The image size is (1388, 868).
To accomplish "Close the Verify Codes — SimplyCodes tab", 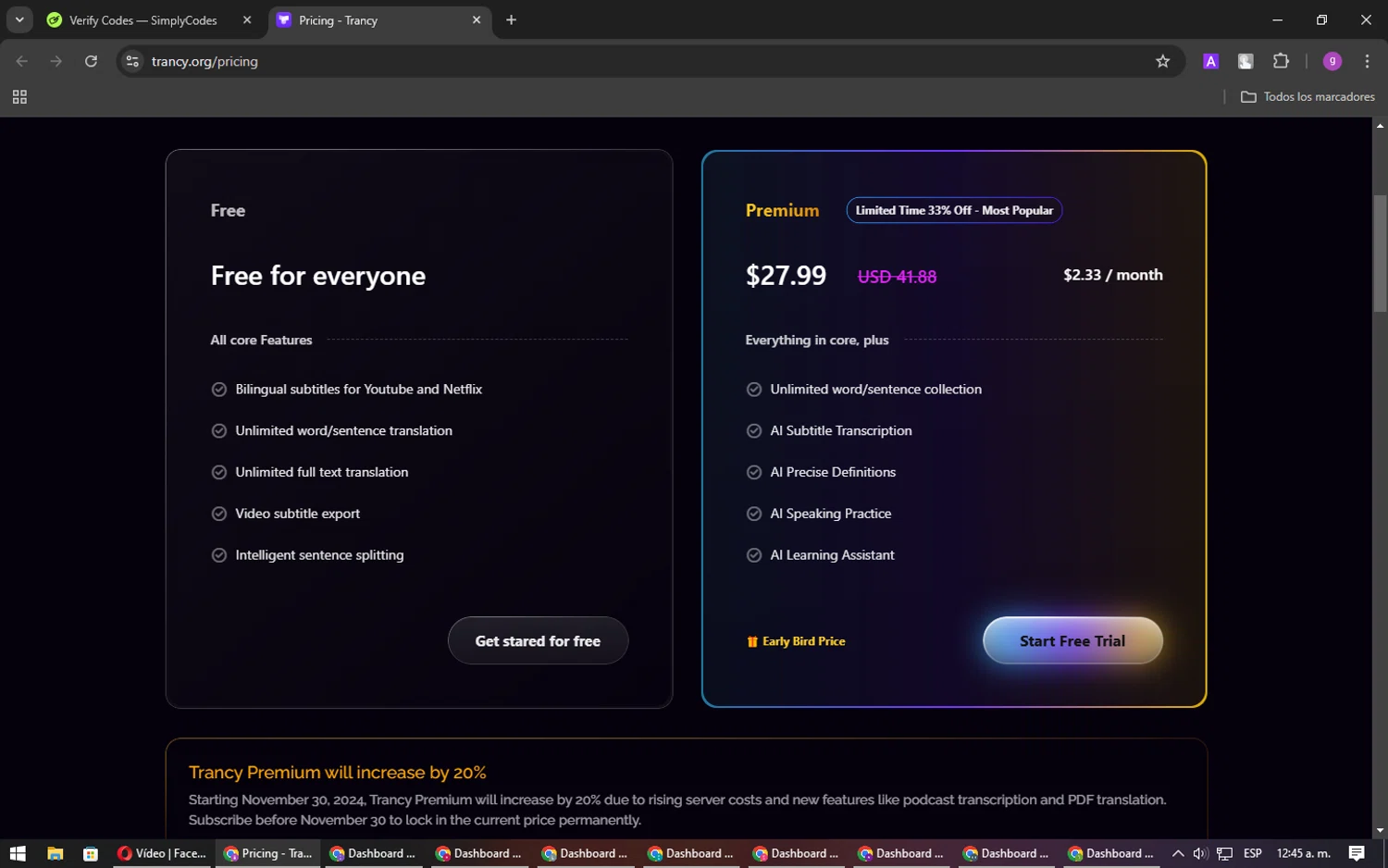I will click(247, 19).
